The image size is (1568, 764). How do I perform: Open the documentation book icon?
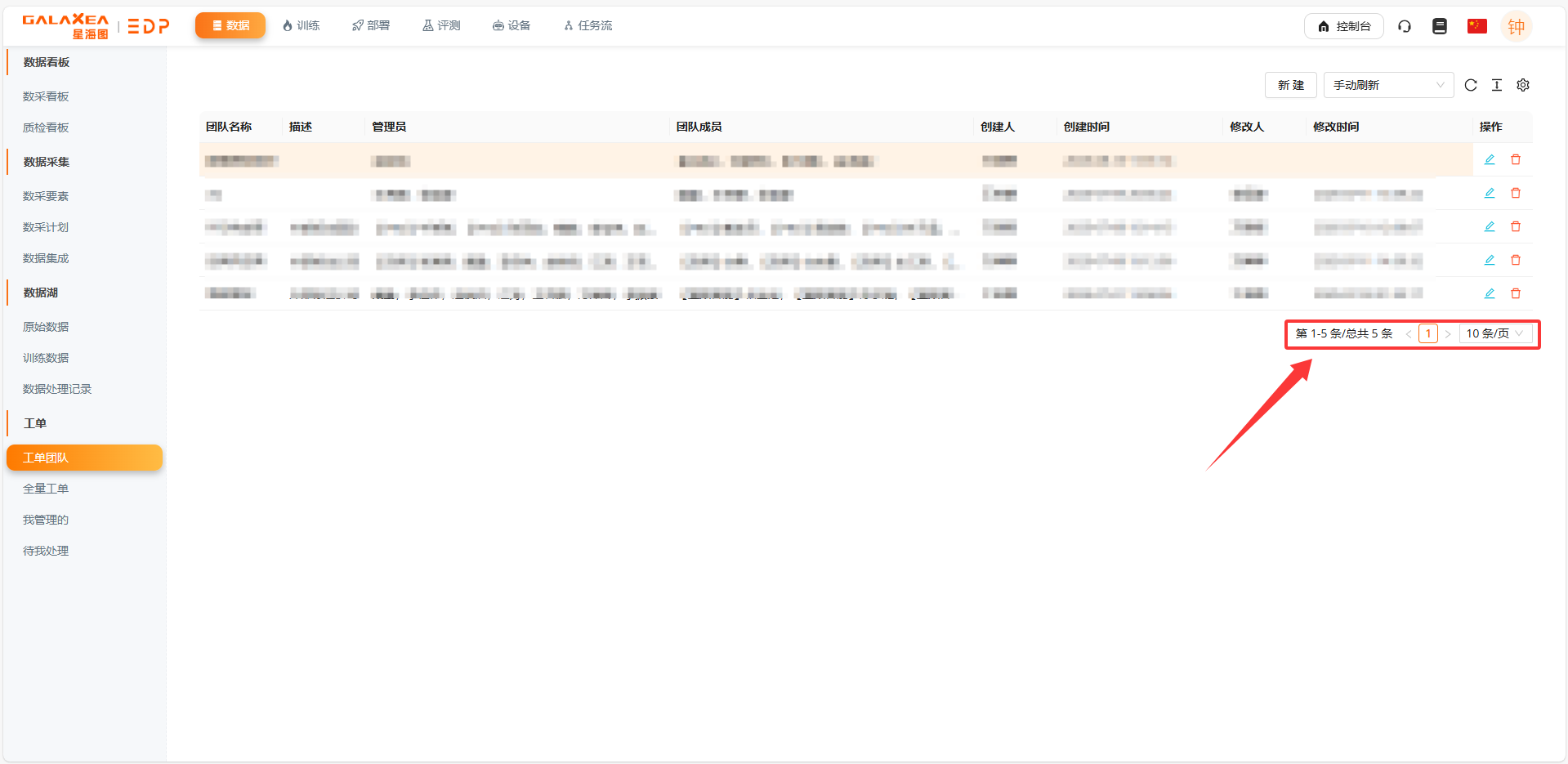click(x=1440, y=26)
